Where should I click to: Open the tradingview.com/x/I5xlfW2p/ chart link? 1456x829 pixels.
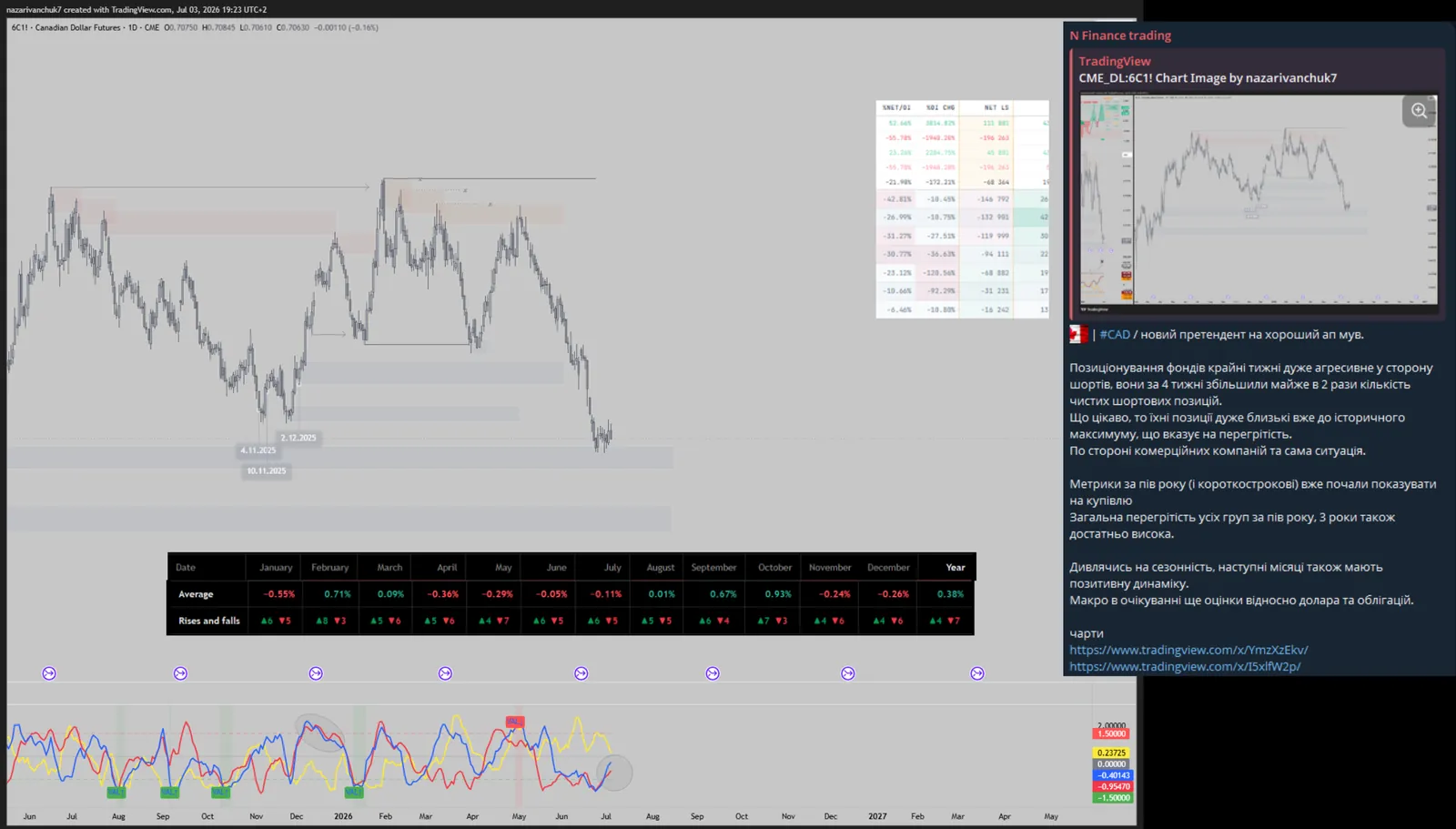(x=1185, y=667)
